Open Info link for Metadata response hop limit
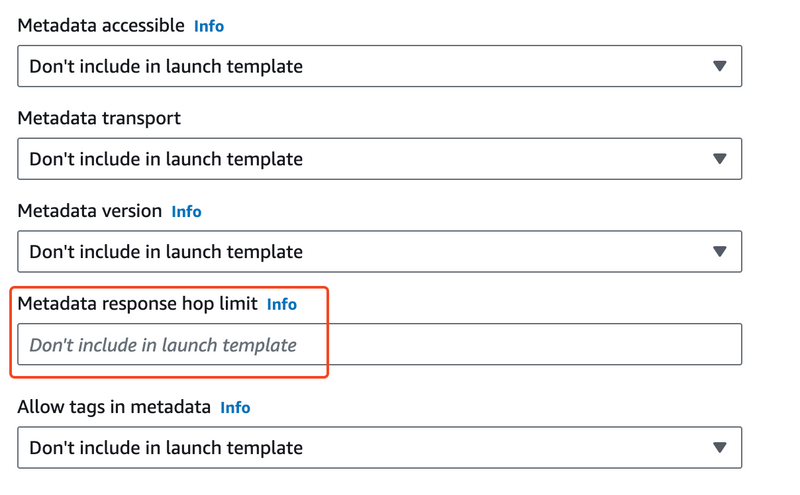The image size is (800, 495). pyautogui.click(x=282, y=304)
